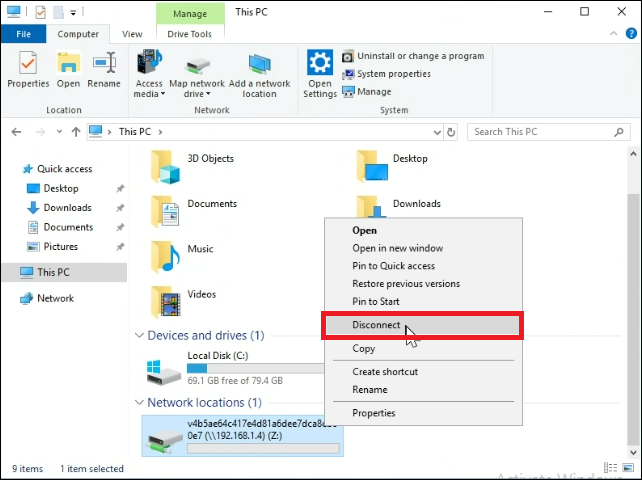Select This PC in the sidebar
This screenshot has width=642, height=480.
coord(64,272)
